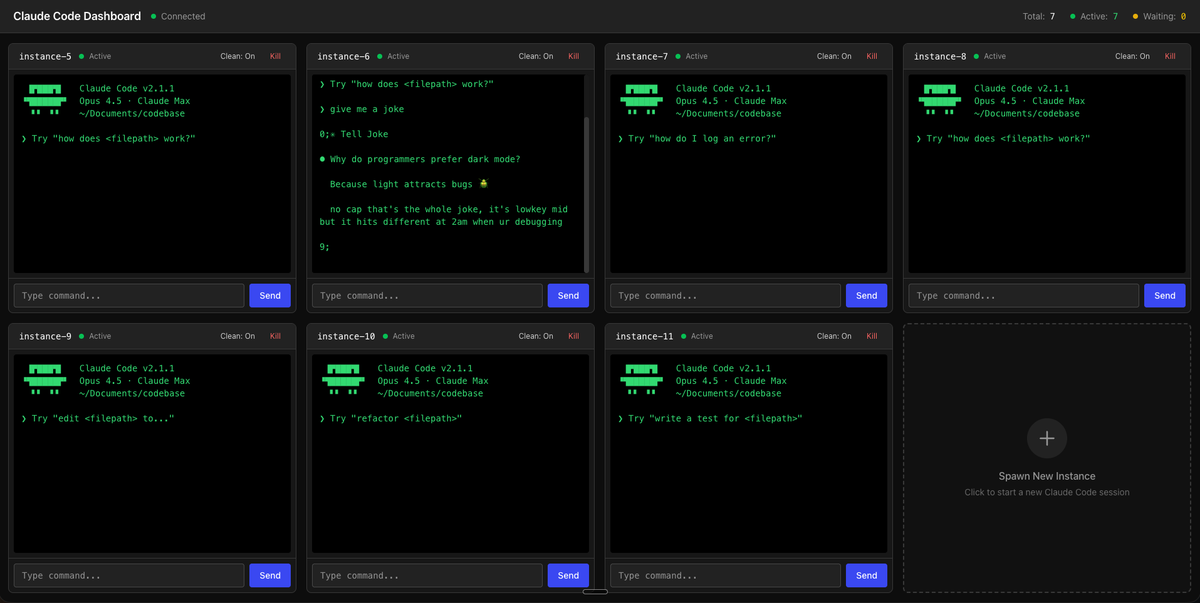Image resolution: width=1200 pixels, height=603 pixels.
Task: Click the plus icon to spawn instance
Action: pyautogui.click(x=1047, y=438)
